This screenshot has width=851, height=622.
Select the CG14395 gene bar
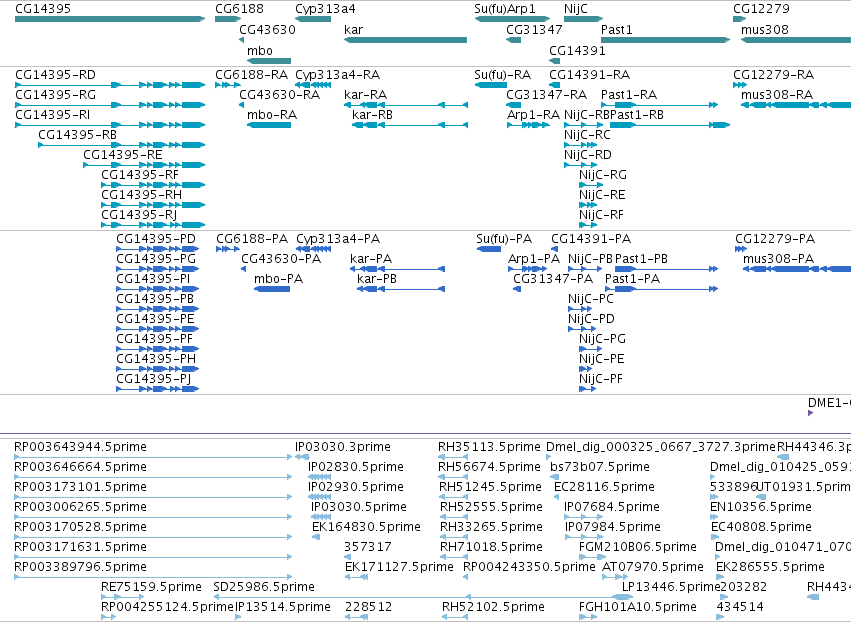(110, 19)
